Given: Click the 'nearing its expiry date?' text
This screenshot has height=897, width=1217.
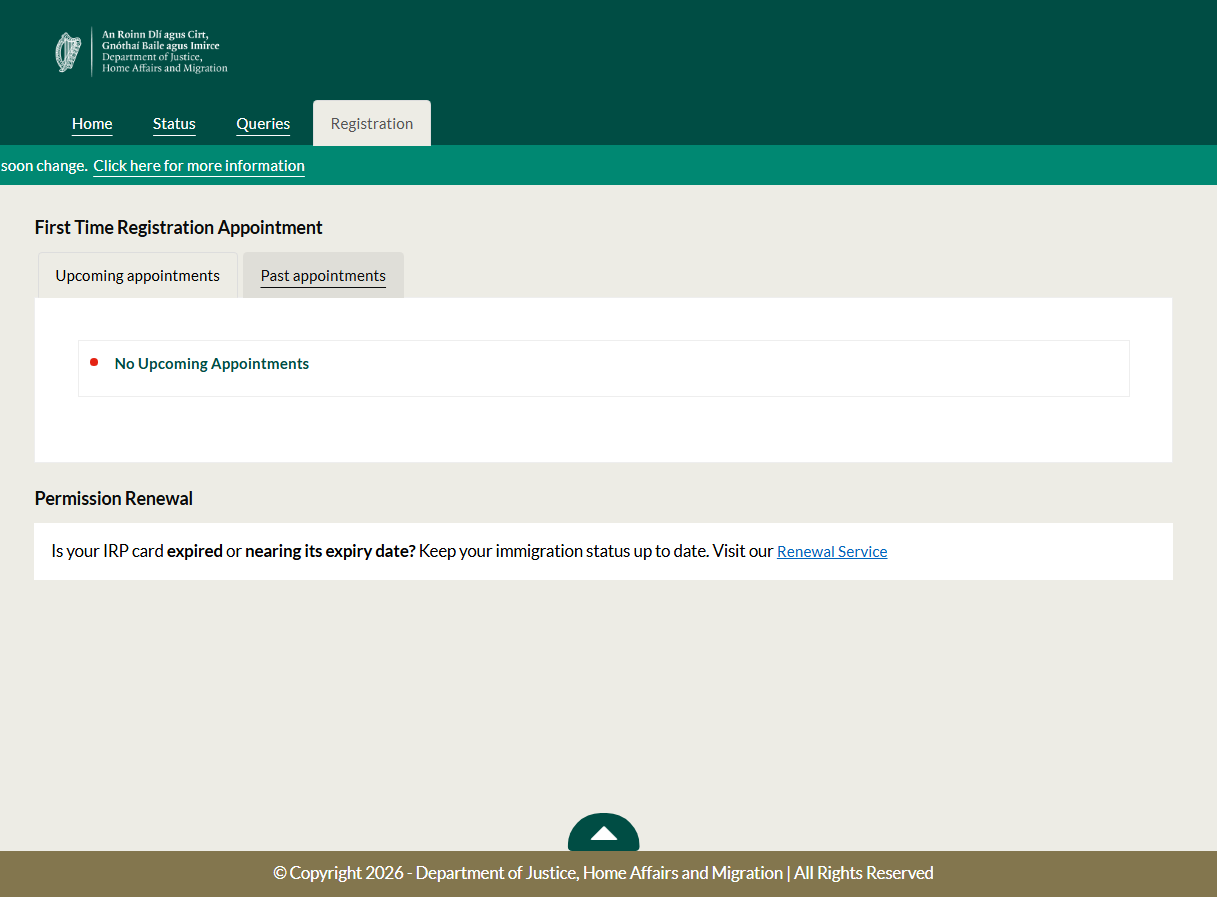Looking at the screenshot, I should pyautogui.click(x=330, y=551).
